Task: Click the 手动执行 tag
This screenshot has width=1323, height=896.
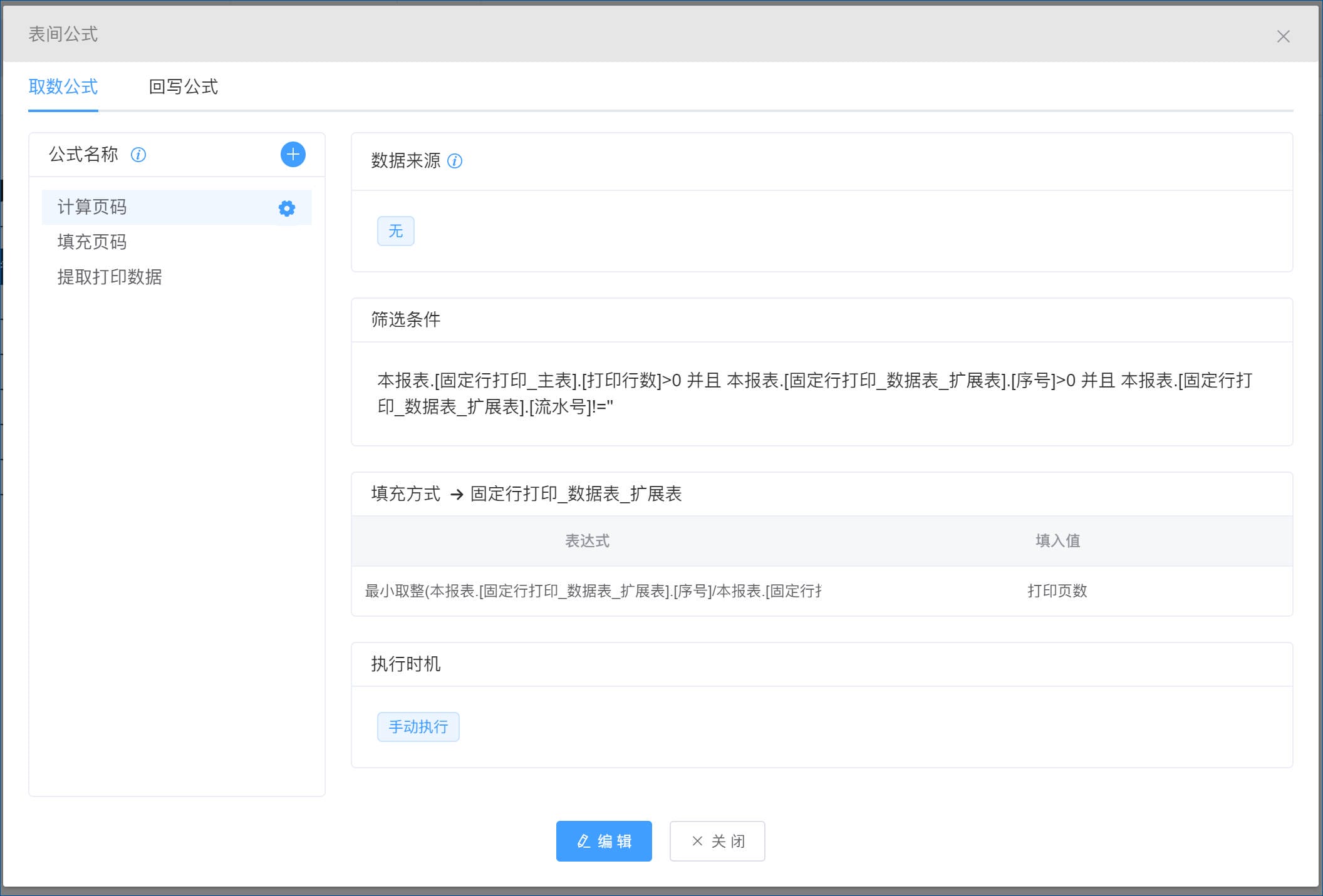Action: tap(418, 727)
